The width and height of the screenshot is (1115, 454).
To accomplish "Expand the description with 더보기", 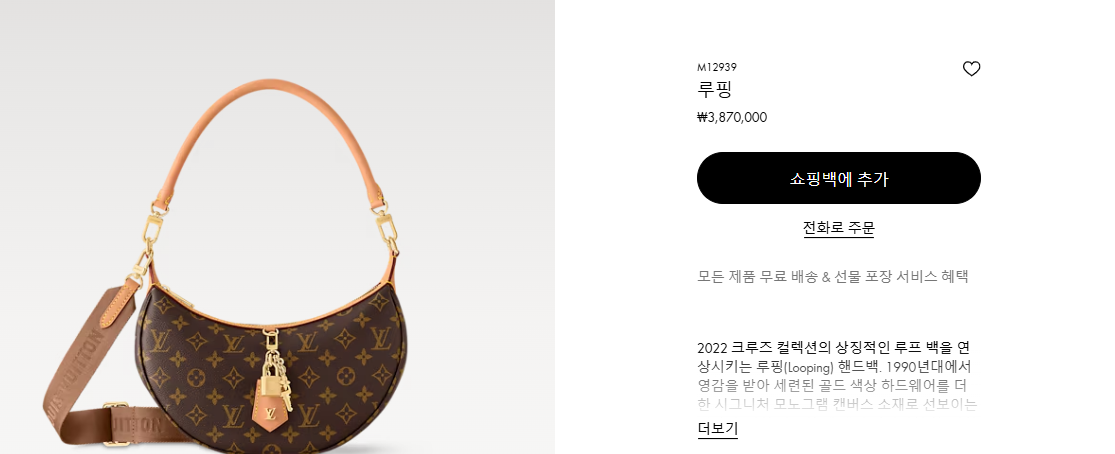I will [x=717, y=428].
